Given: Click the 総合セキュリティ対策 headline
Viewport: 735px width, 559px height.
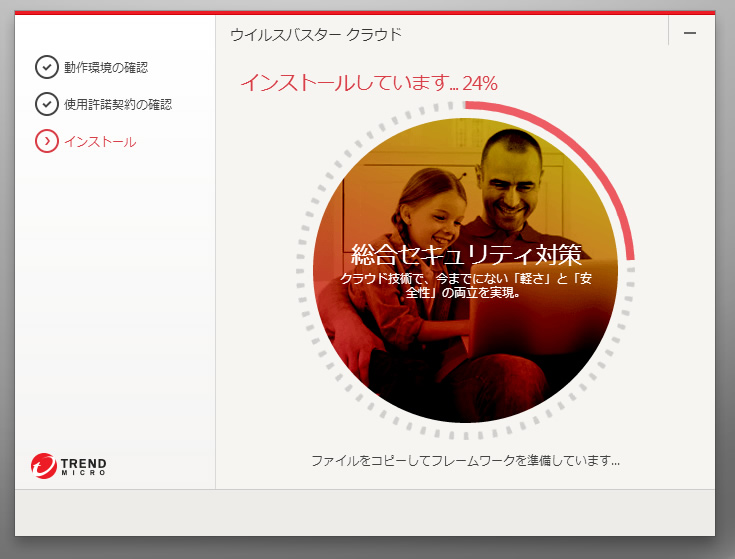Looking at the screenshot, I should point(466,254).
